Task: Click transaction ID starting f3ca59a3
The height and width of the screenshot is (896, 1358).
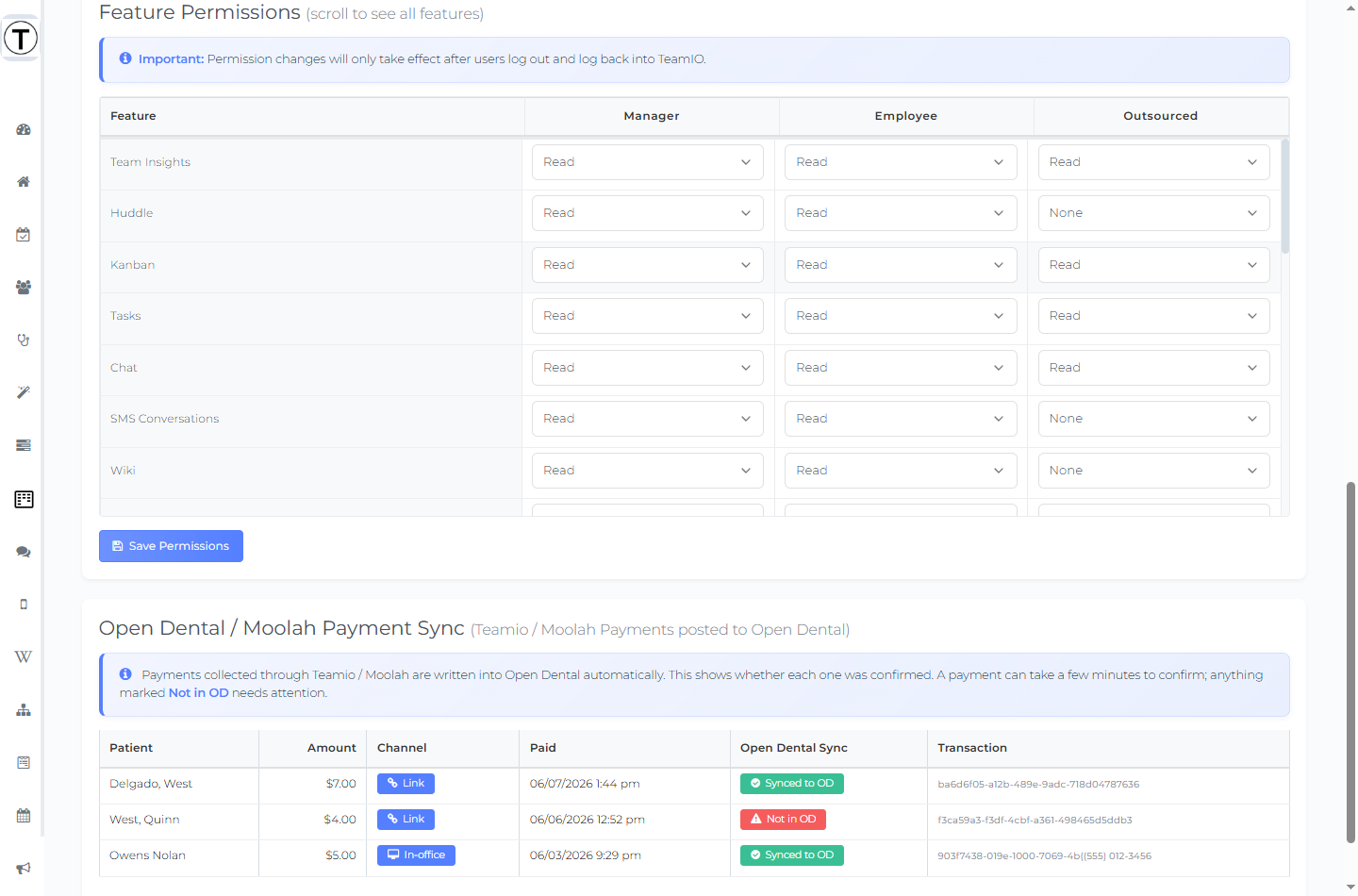Action: [1035, 821]
